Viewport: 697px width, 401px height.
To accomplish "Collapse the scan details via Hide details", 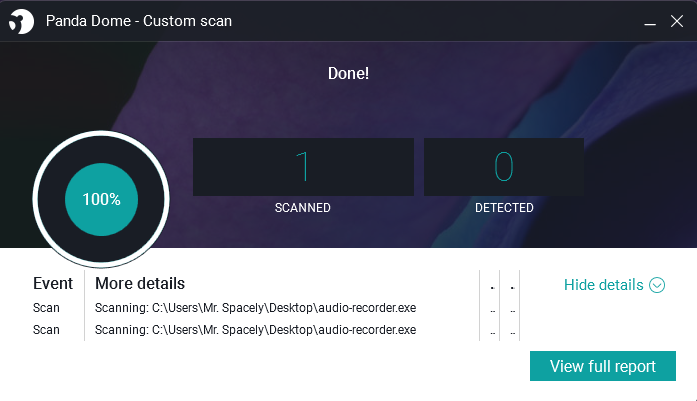I will click(604, 285).
